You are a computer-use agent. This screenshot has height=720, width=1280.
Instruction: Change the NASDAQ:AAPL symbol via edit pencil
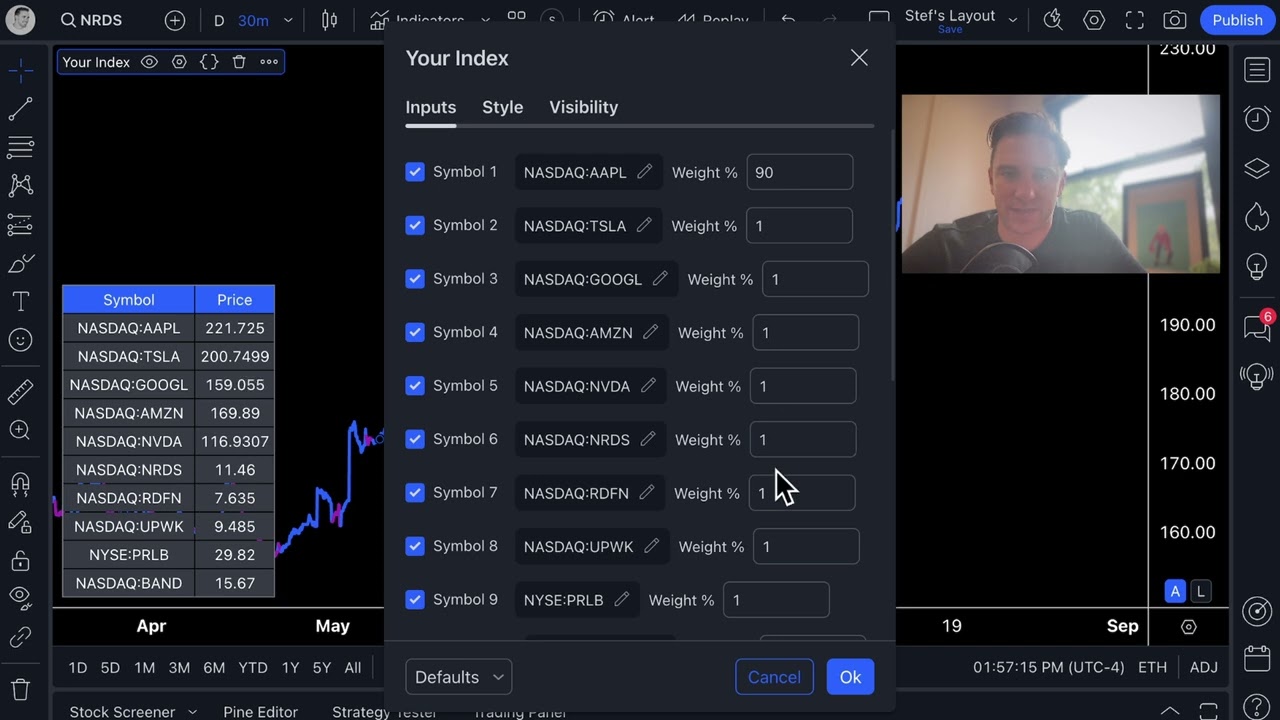coord(645,172)
